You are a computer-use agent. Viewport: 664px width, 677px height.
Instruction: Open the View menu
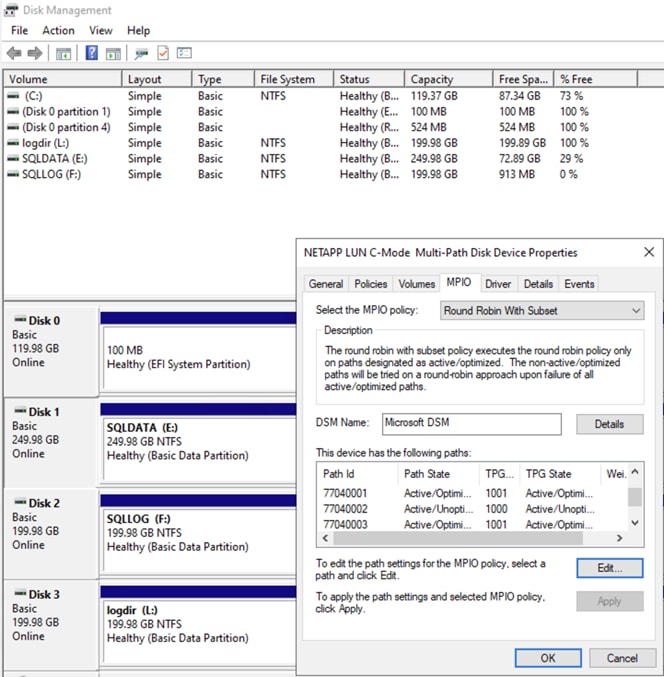101,30
